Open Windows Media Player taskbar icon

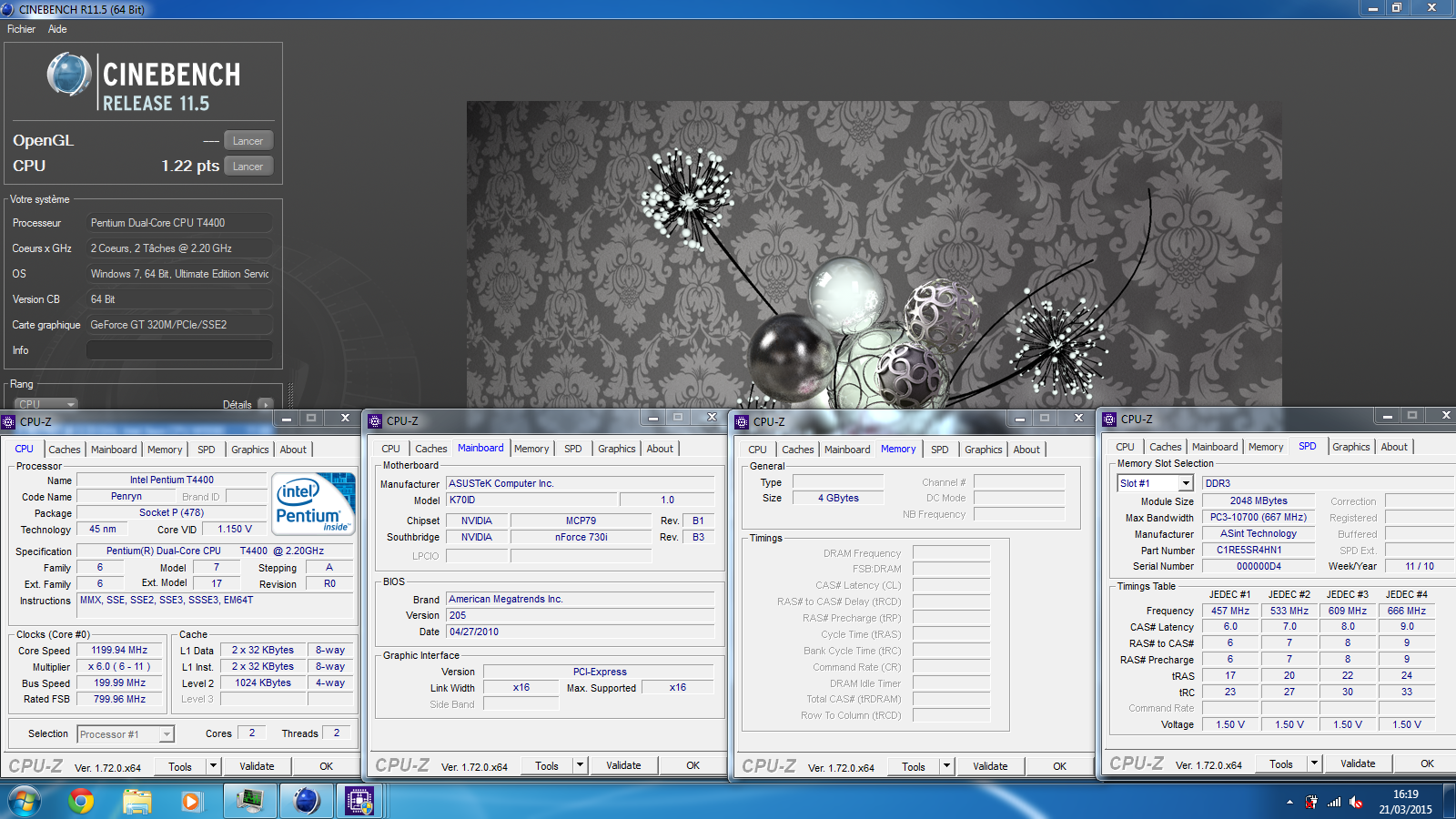191,802
